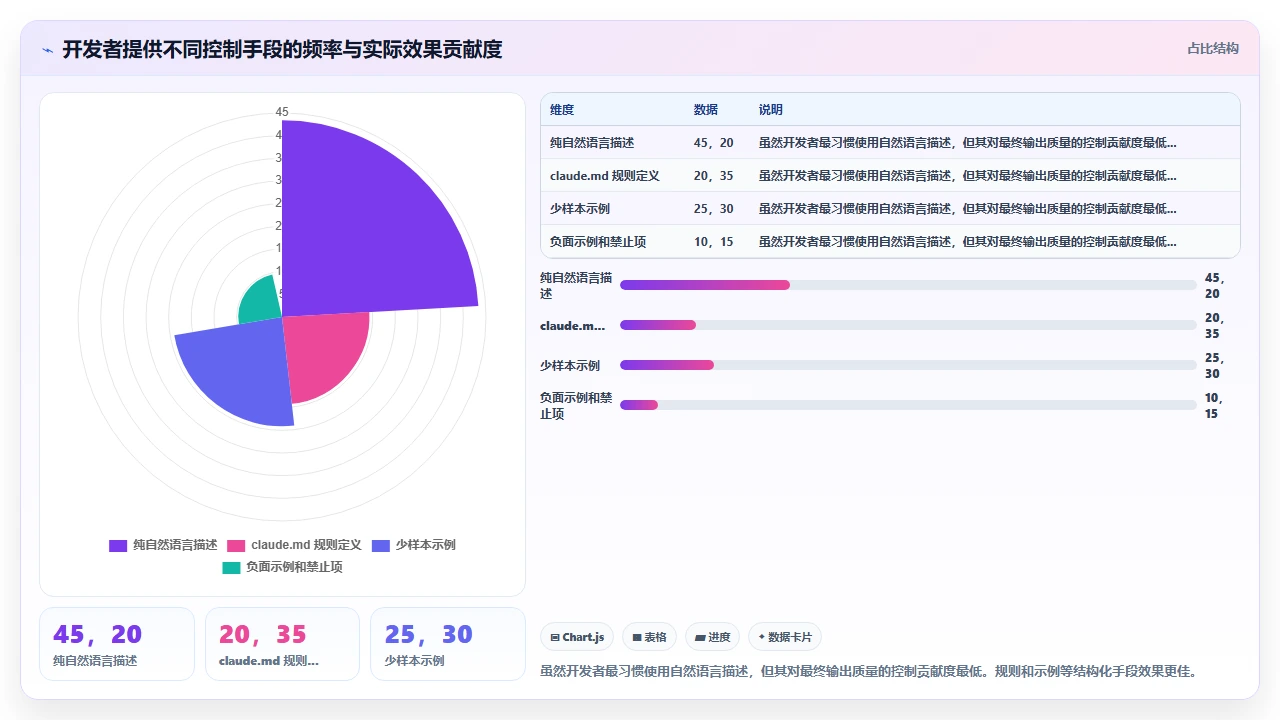Click the 进度 tag
This screenshot has height=720, width=1280.
coord(712,637)
